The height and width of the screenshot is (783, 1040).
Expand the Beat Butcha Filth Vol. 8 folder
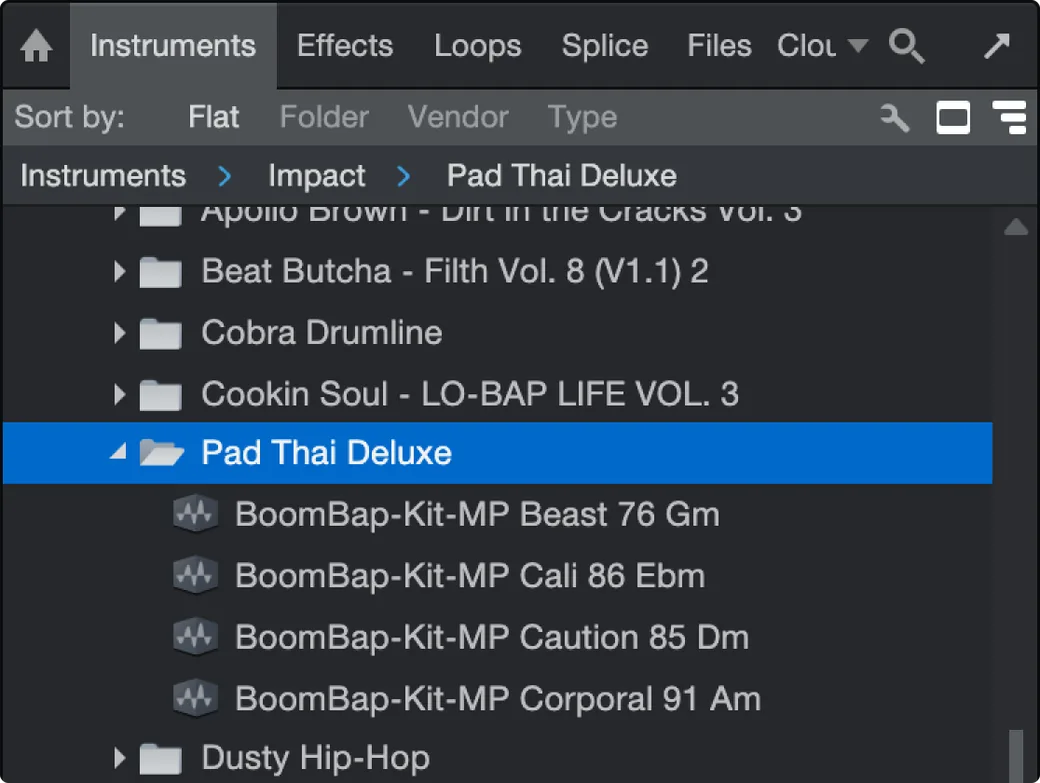[119, 272]
